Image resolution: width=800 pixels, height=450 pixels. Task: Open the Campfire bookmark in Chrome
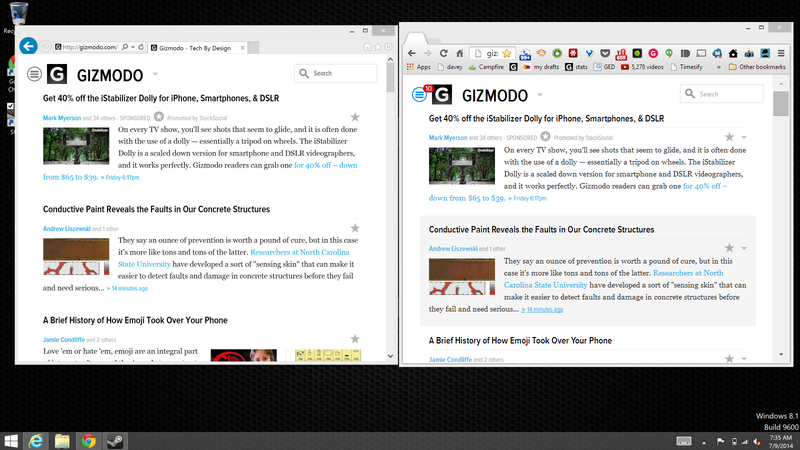coord(486,67)
